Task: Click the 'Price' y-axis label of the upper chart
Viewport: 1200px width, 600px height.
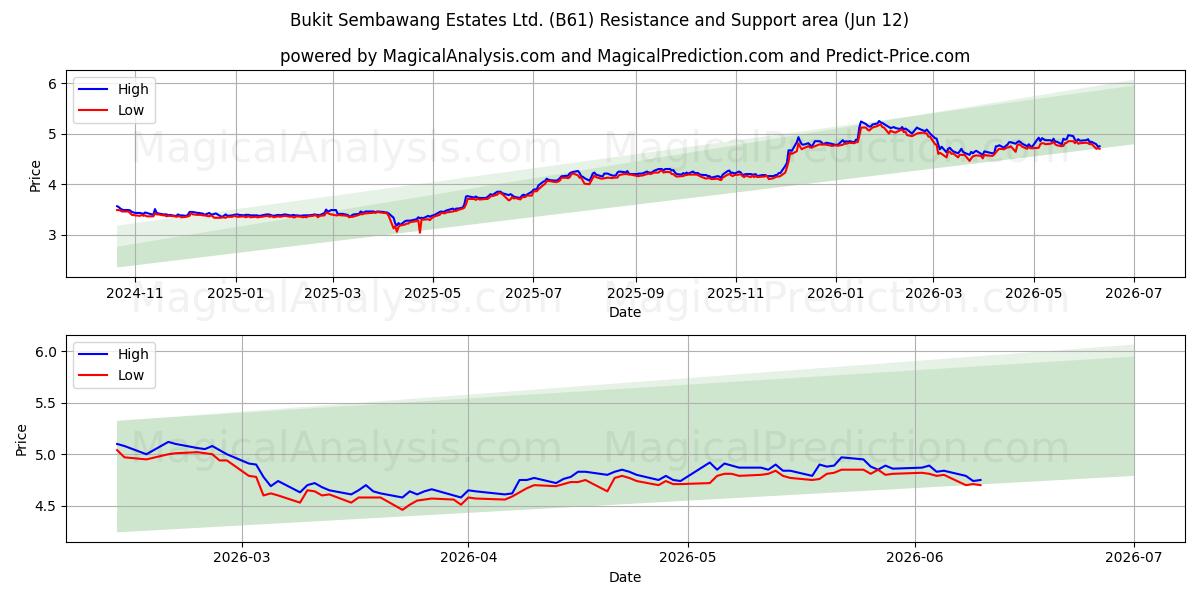Action: tap(36, 176)
